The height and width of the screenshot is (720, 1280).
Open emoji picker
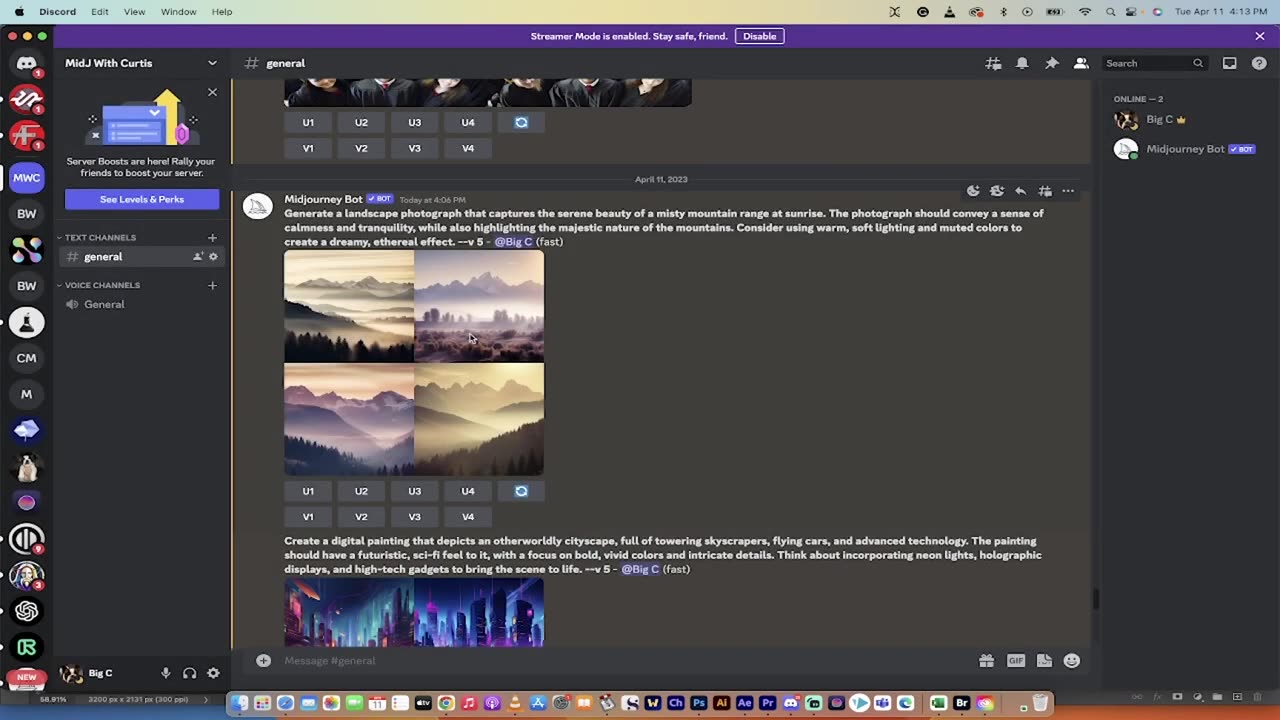[1072, 660]
